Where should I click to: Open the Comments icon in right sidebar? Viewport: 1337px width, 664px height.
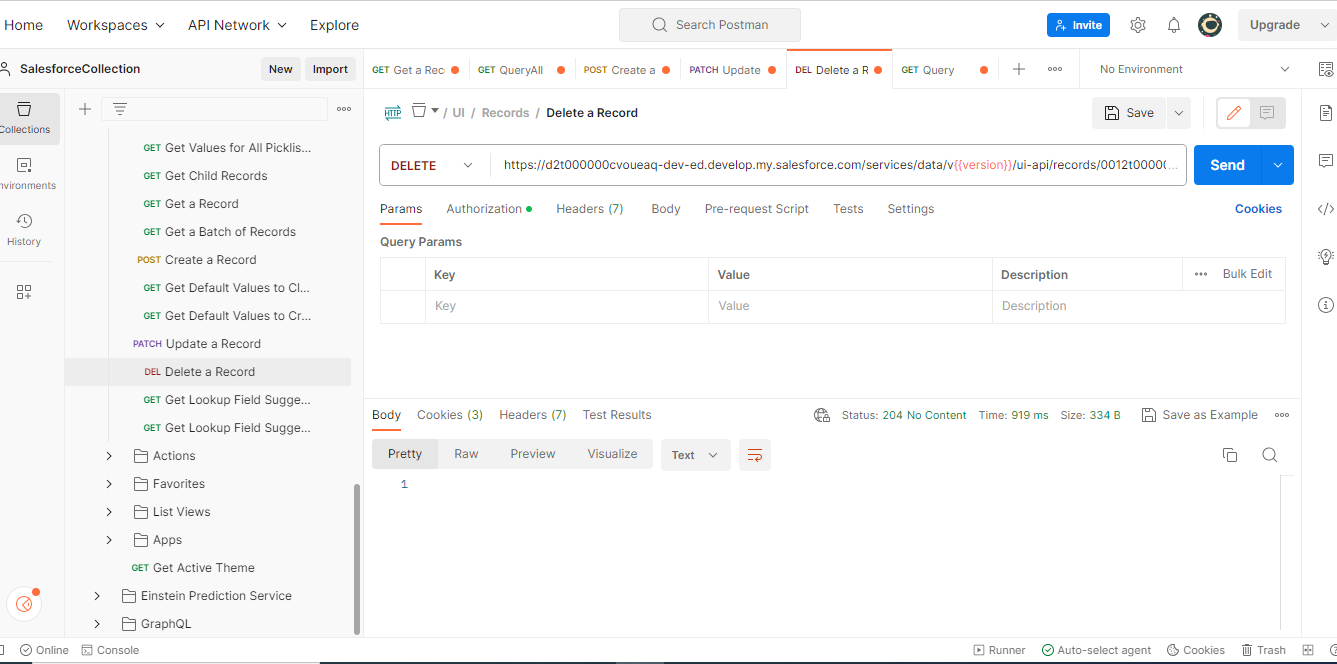[x=1326, y=160]
